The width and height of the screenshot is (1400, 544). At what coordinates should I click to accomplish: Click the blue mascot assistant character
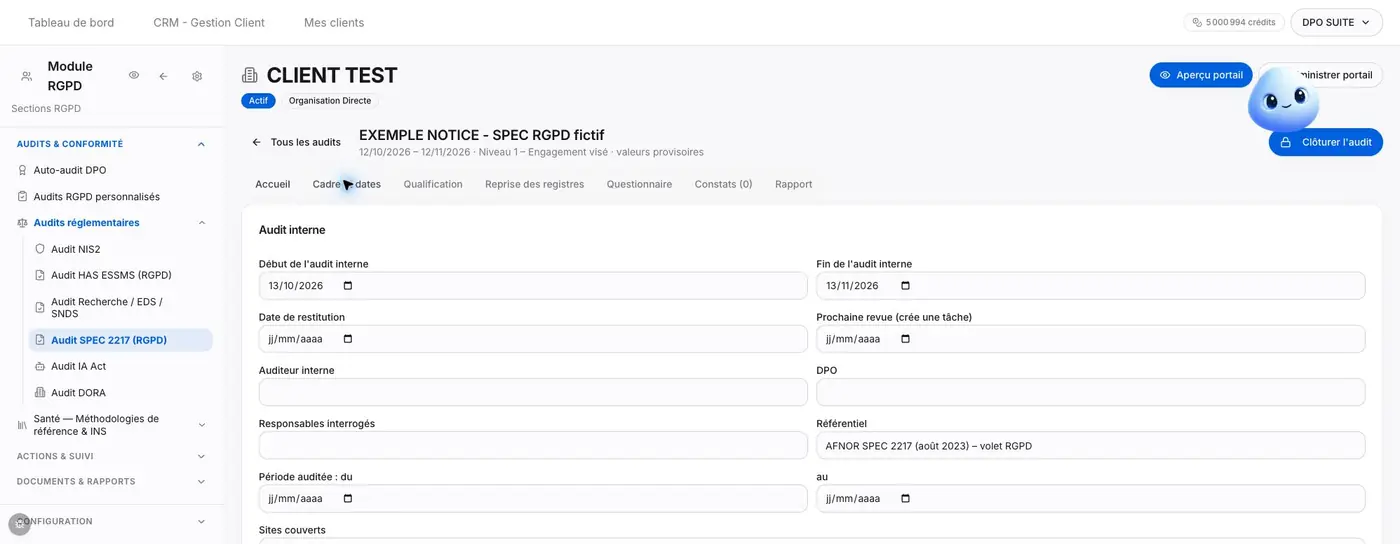point(1283,100)
